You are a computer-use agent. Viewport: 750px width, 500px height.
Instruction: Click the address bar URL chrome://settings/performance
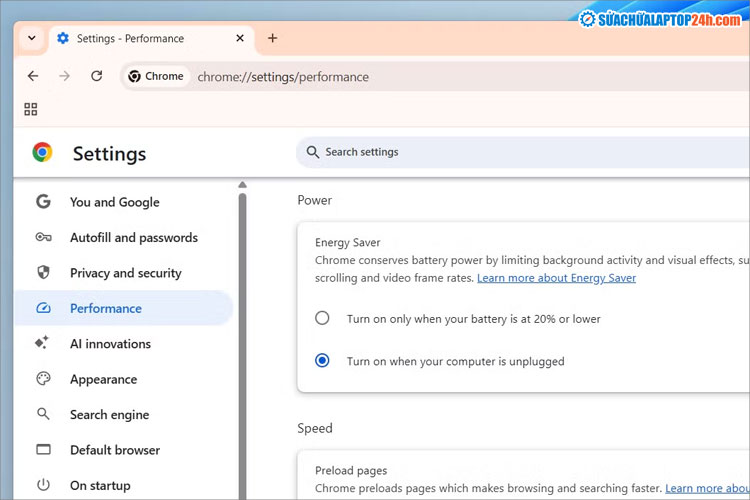click(283, 77)
